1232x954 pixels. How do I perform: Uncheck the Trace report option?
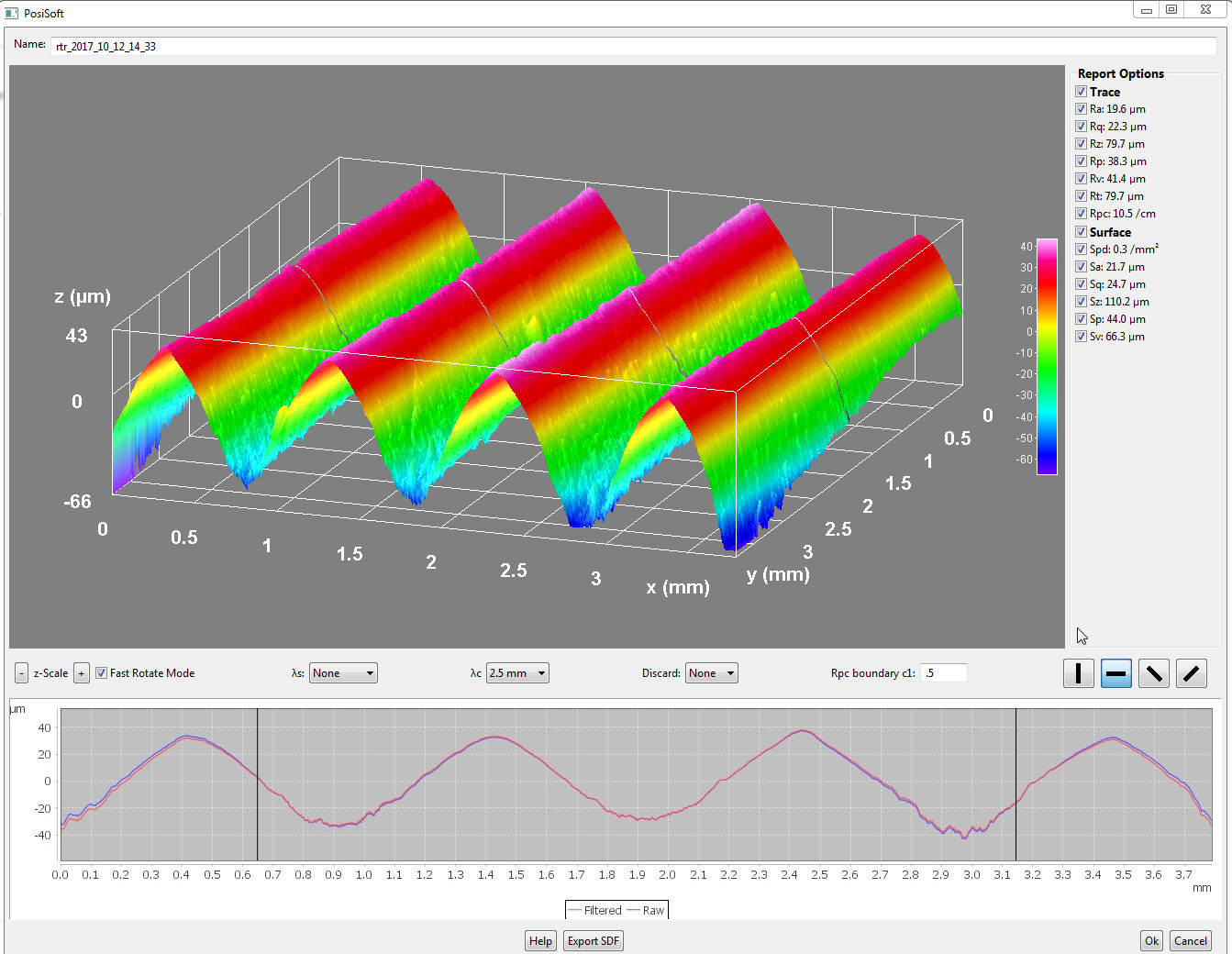click(1081, 92)
